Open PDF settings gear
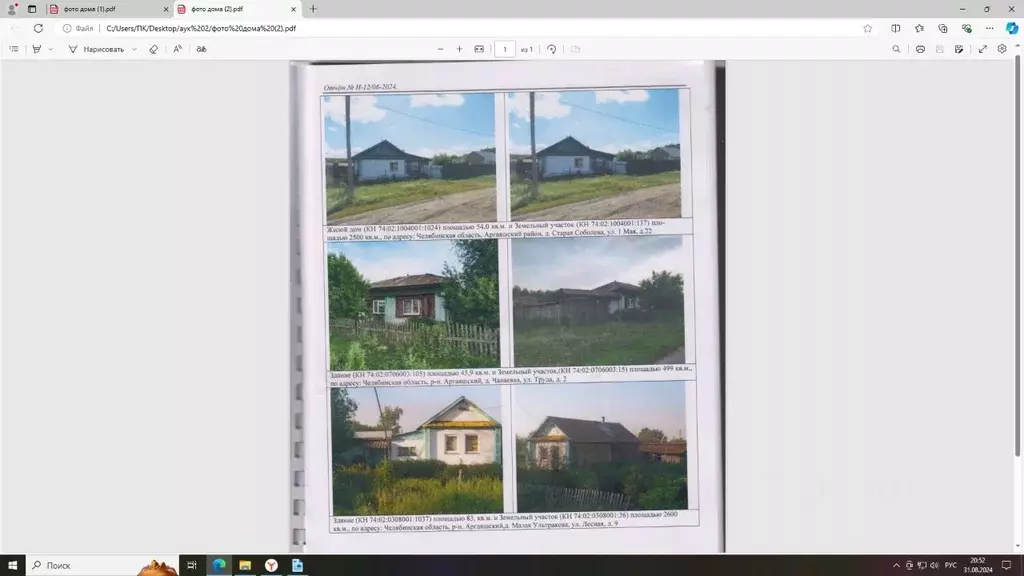This screenshot has width=1024, height=576. tap(1002, 49)
